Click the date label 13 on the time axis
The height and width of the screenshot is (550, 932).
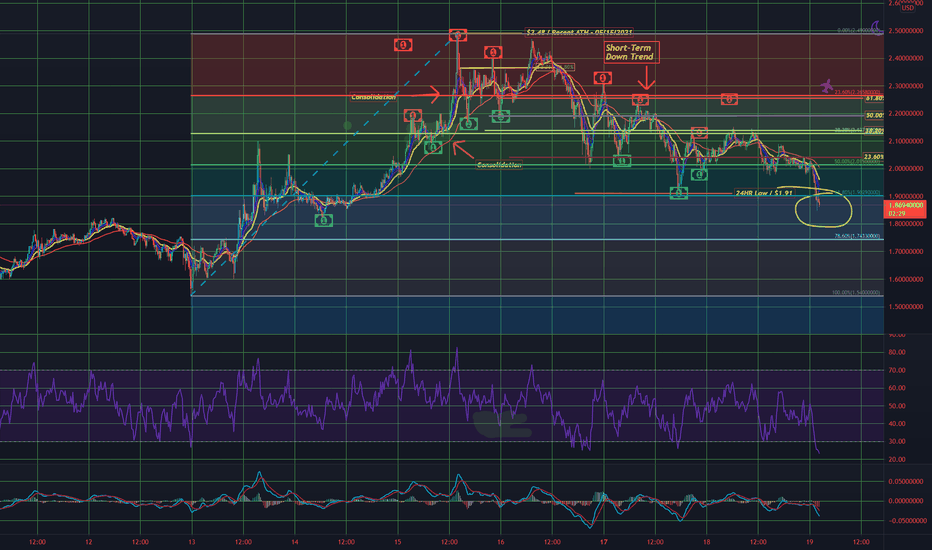(x=192, y=542)
